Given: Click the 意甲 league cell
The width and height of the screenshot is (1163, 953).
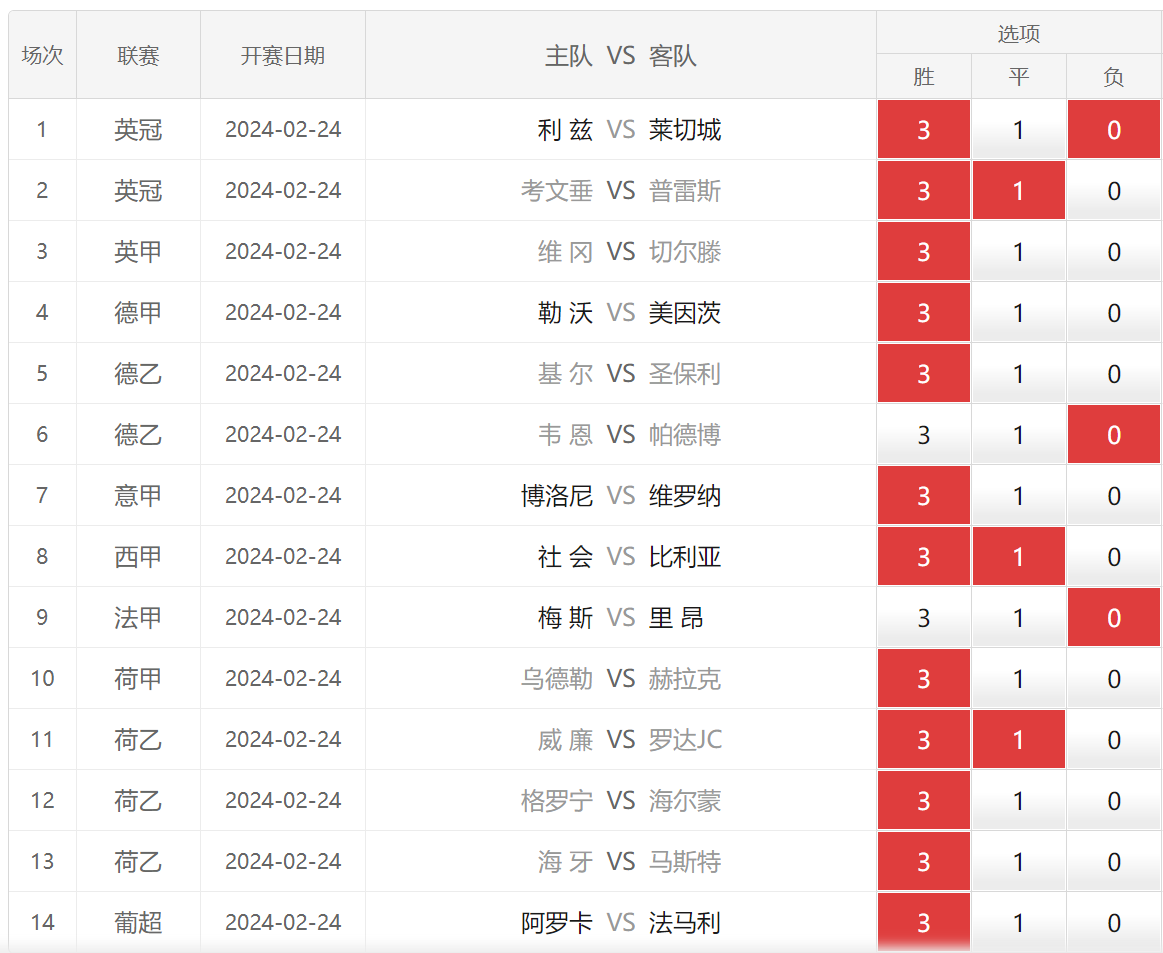Looking at the screenshot, I should (x=138, y=495).
